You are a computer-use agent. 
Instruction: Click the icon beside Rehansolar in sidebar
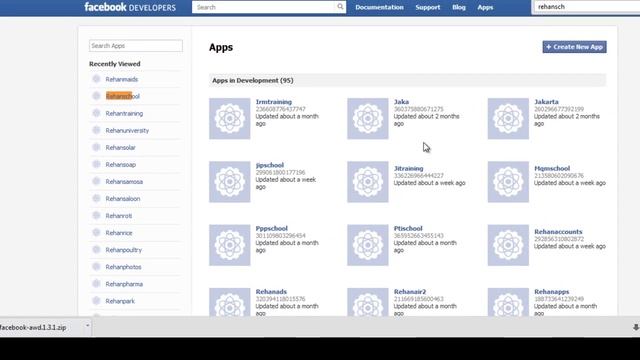96,147
